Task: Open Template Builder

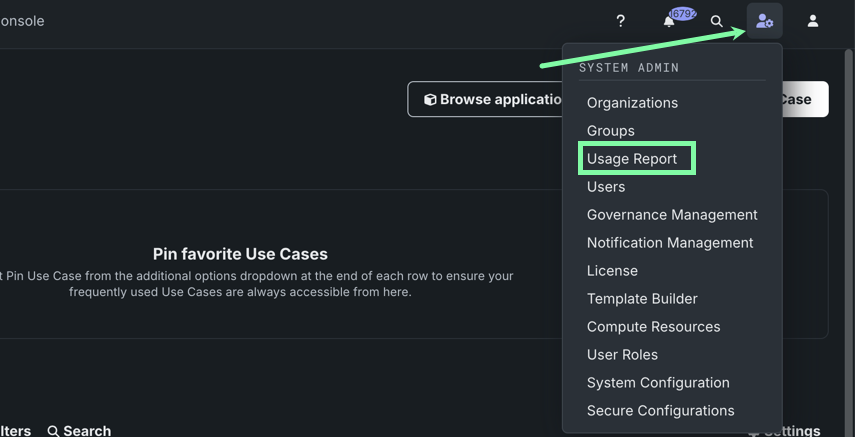Action: (x=642, y=299)
